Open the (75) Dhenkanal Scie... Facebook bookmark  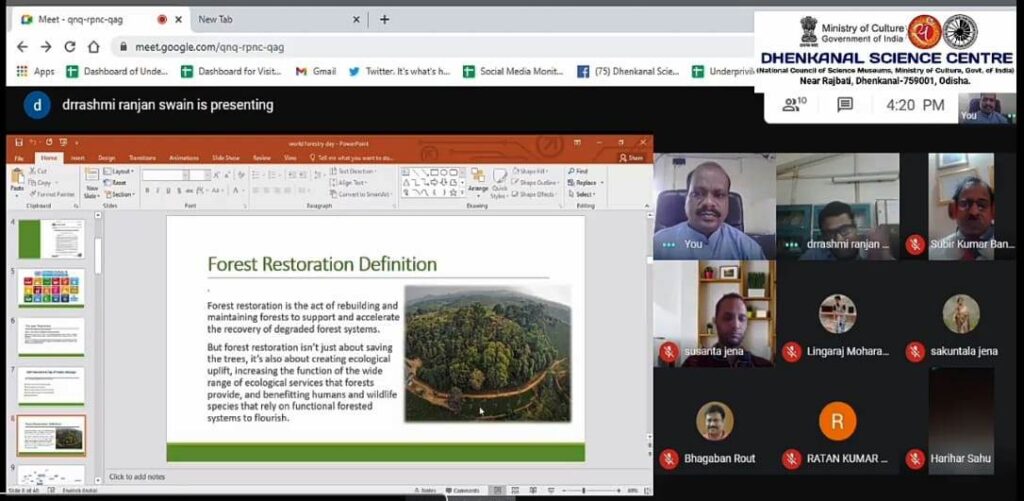click(x=629, y=71)
